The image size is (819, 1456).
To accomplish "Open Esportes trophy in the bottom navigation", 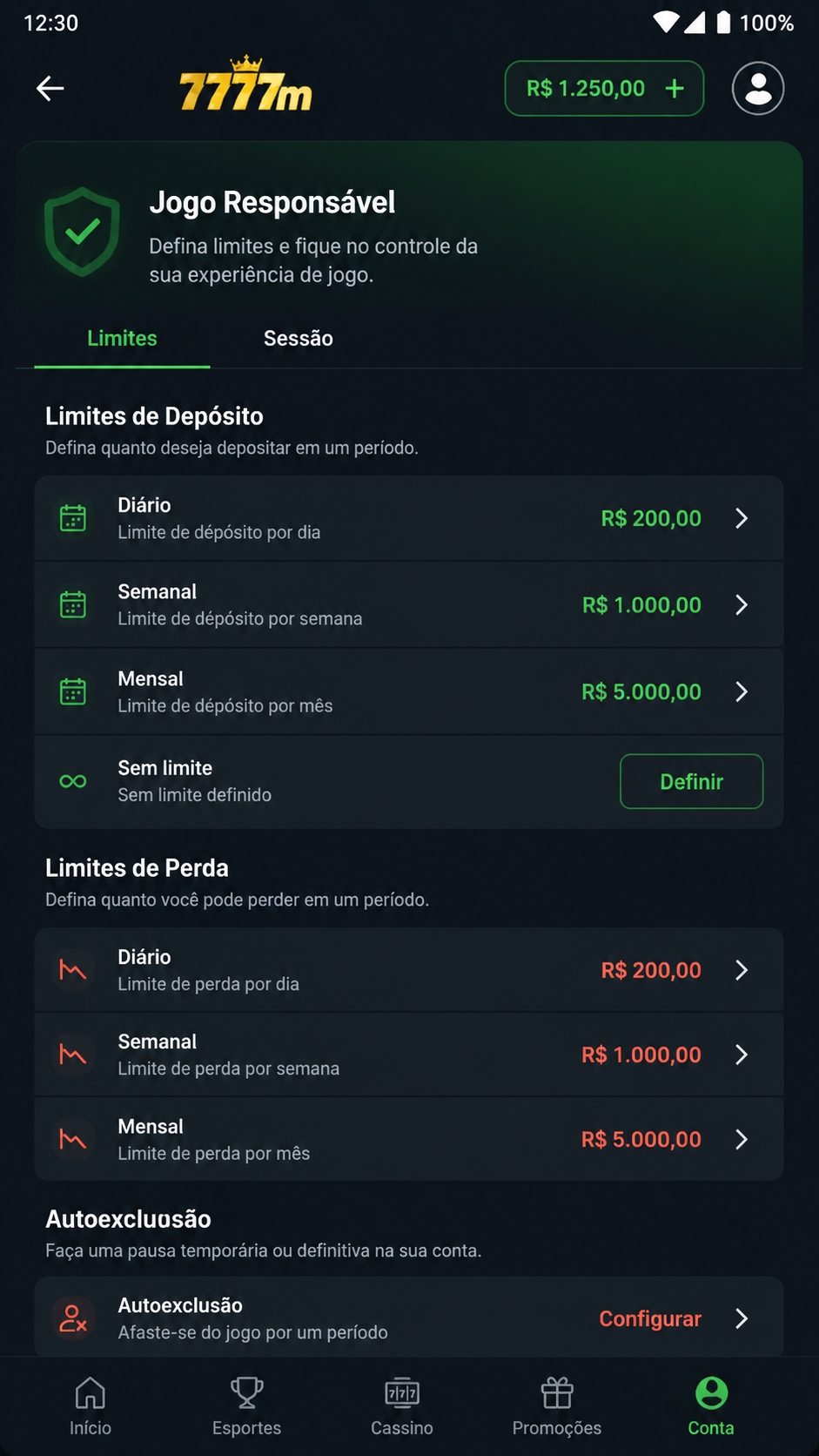I will pyautogui.click(x=246, y=1406).
